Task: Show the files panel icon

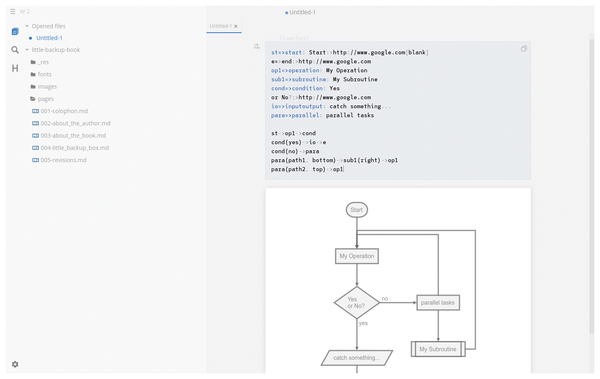Action: coord(15,31)
